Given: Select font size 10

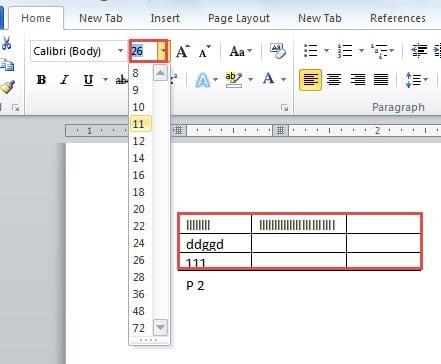Looking at the screenshot, I should [141, 107].
